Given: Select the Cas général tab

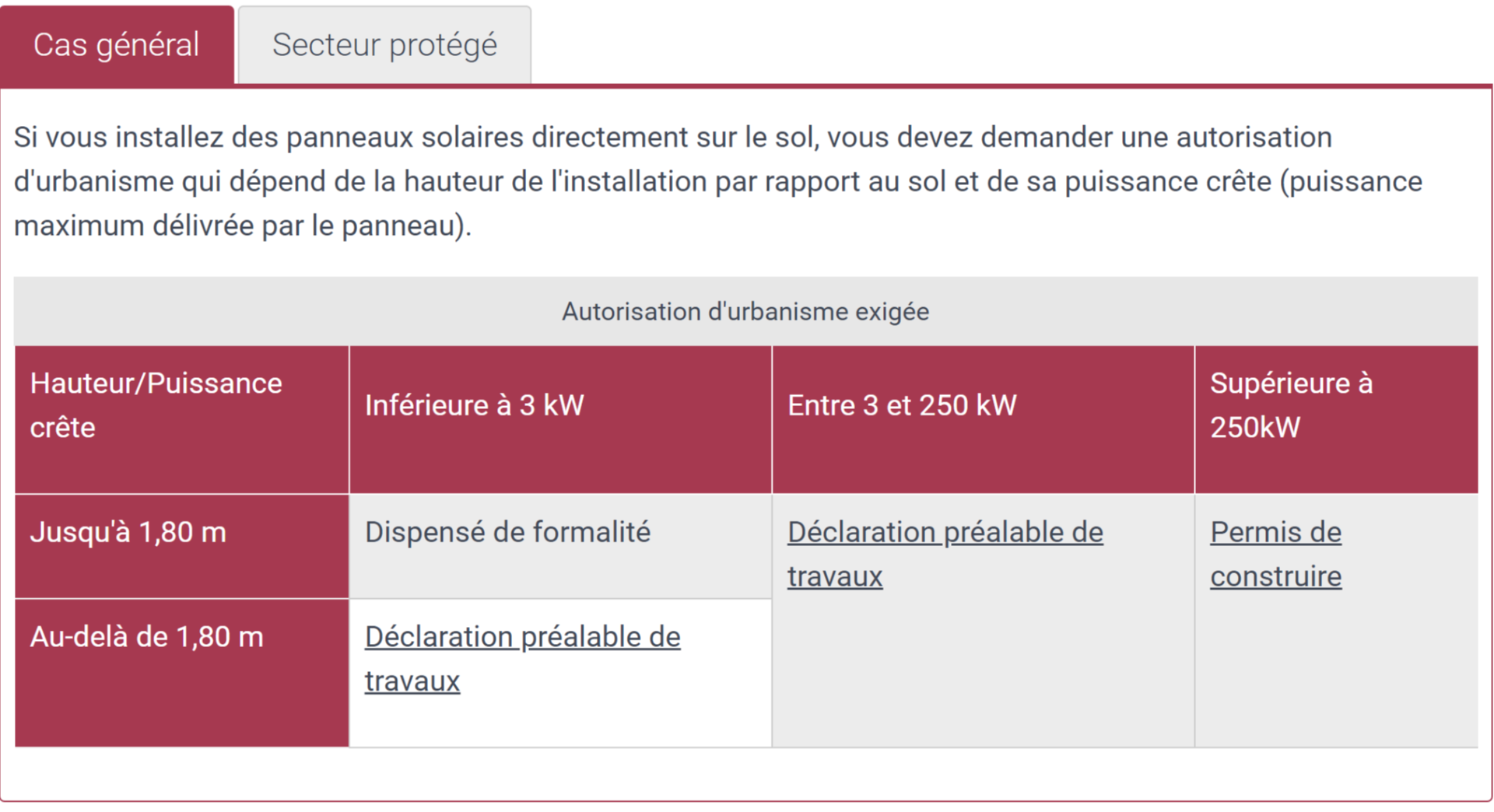Looking at the screenshot, I should point(117,44).
